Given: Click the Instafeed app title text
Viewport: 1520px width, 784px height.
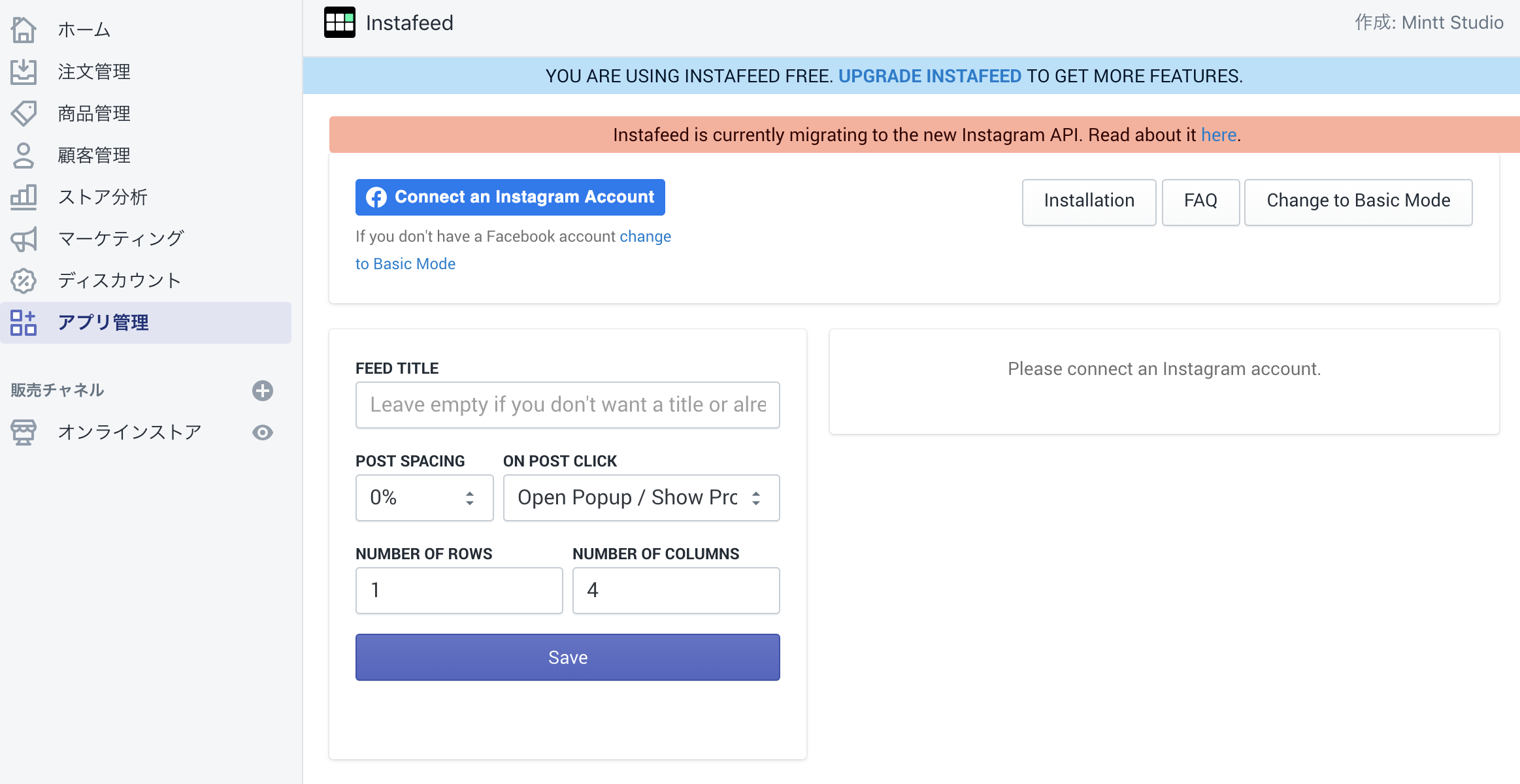Looking at the screenshot, I should point(410,23).
